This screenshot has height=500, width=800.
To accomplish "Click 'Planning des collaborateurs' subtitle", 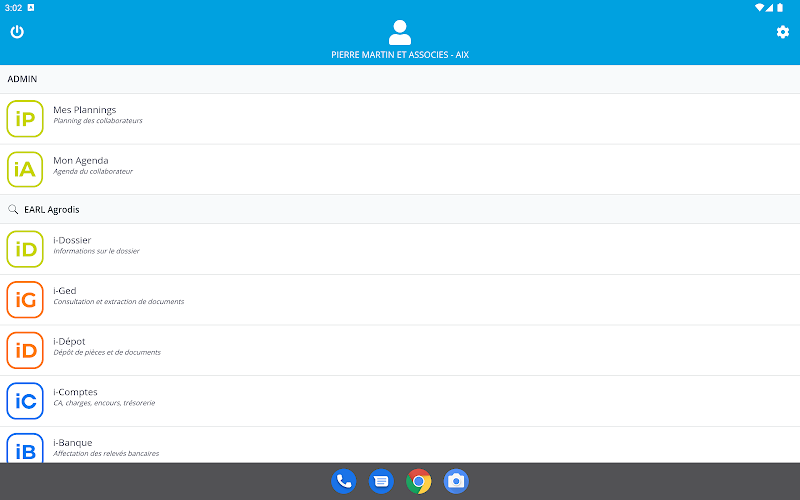I will pyautogui.click(x=98, y=121).
